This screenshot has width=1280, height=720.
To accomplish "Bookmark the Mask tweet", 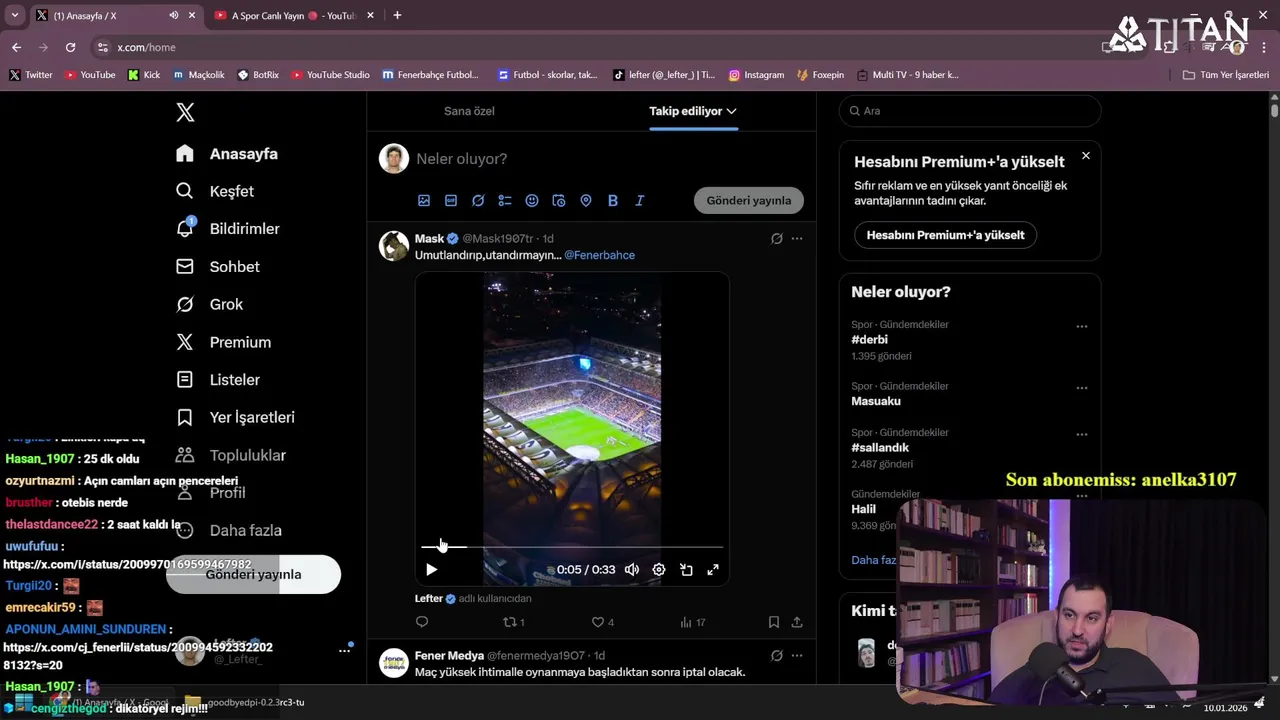I will click(x=774, y=622).
